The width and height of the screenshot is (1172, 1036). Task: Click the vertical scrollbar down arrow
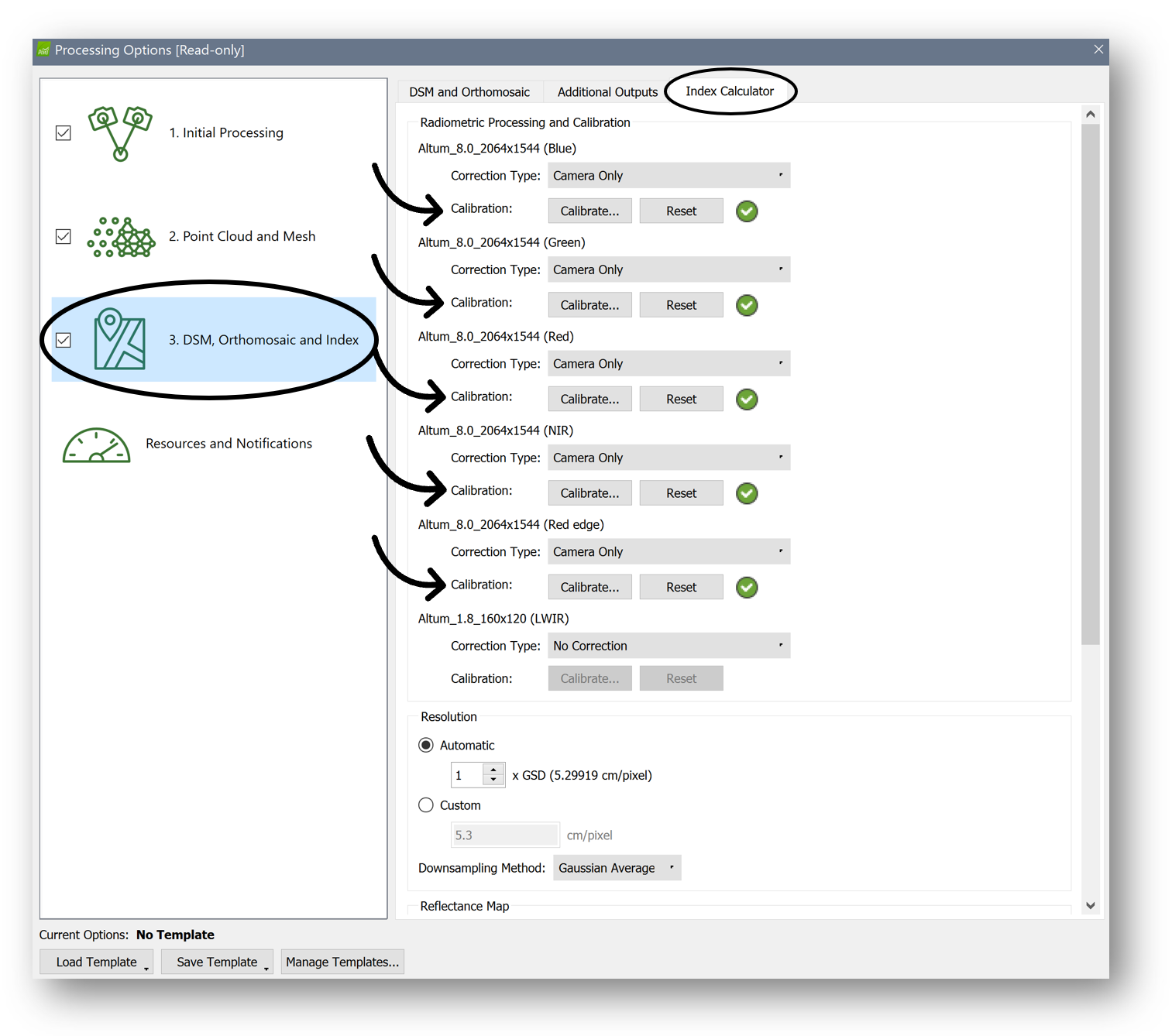coord(1091,905)
